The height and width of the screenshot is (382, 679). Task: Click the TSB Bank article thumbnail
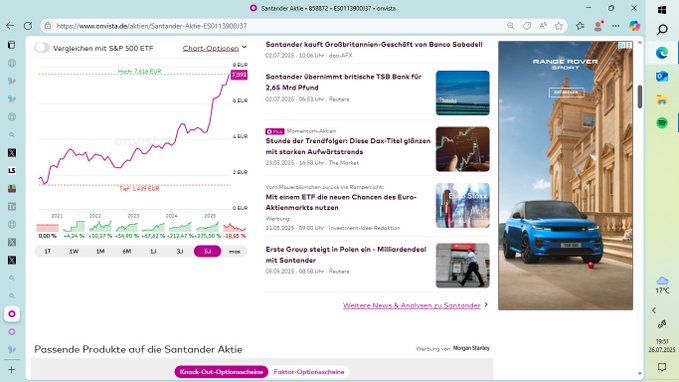(462, 93)
